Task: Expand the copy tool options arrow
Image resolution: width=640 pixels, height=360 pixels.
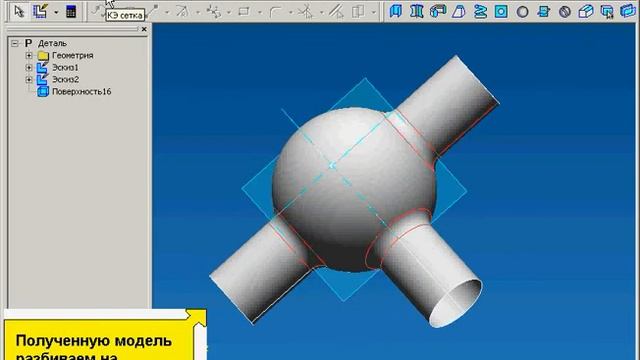Action: point(373,12)
